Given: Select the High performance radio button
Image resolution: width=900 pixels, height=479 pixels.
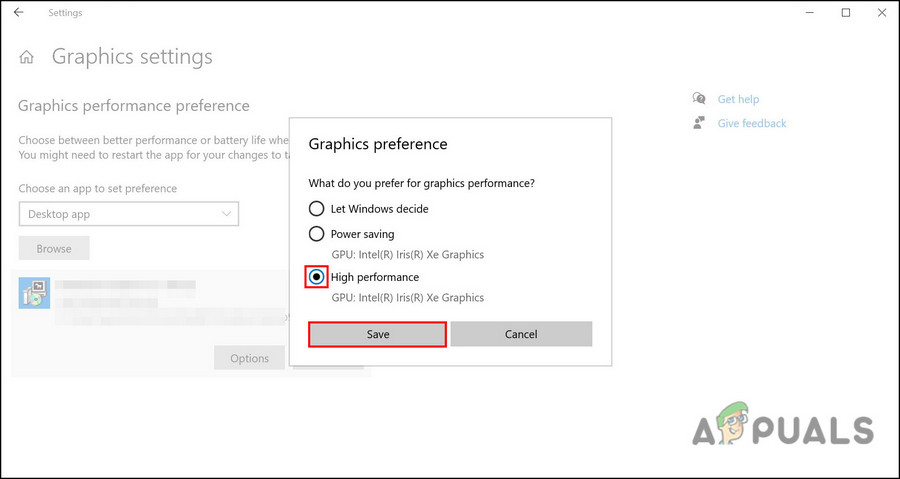Looking at the screenshot, I should tap(316, 277).
